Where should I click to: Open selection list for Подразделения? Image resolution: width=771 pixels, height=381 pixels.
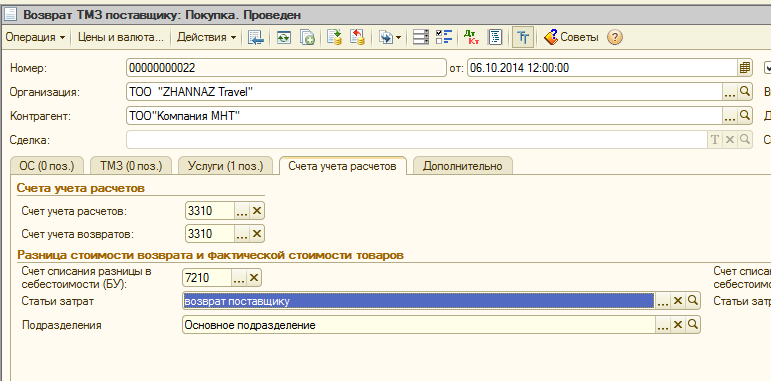(x=662, y=325)
